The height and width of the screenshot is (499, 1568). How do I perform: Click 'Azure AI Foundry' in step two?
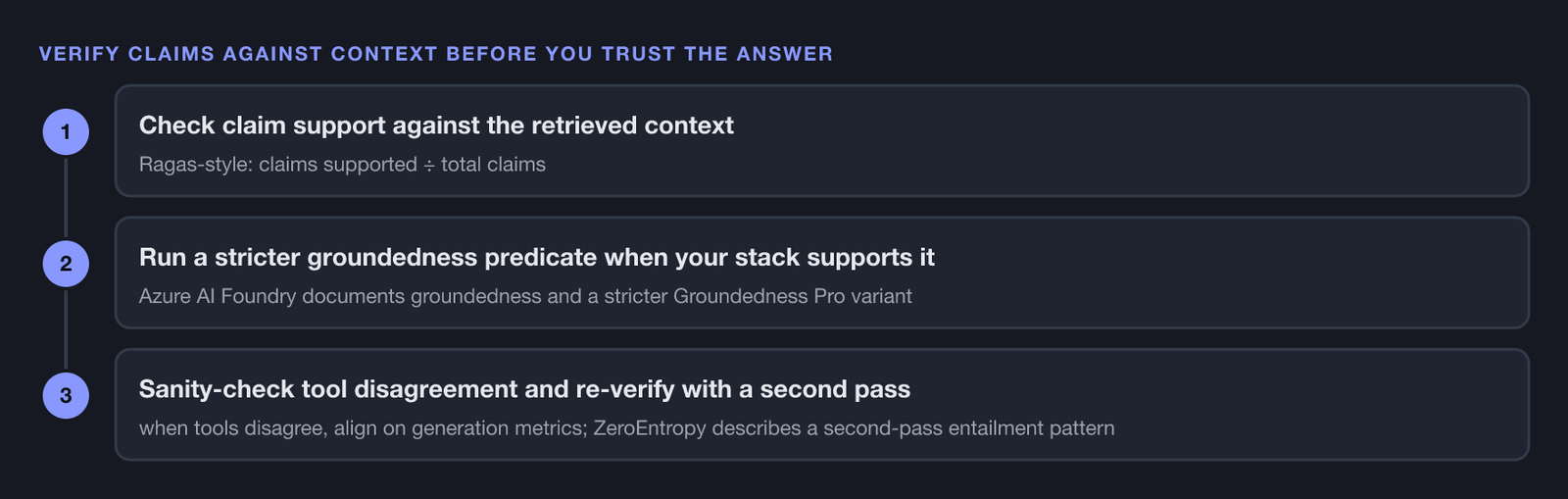pos(218,296)
